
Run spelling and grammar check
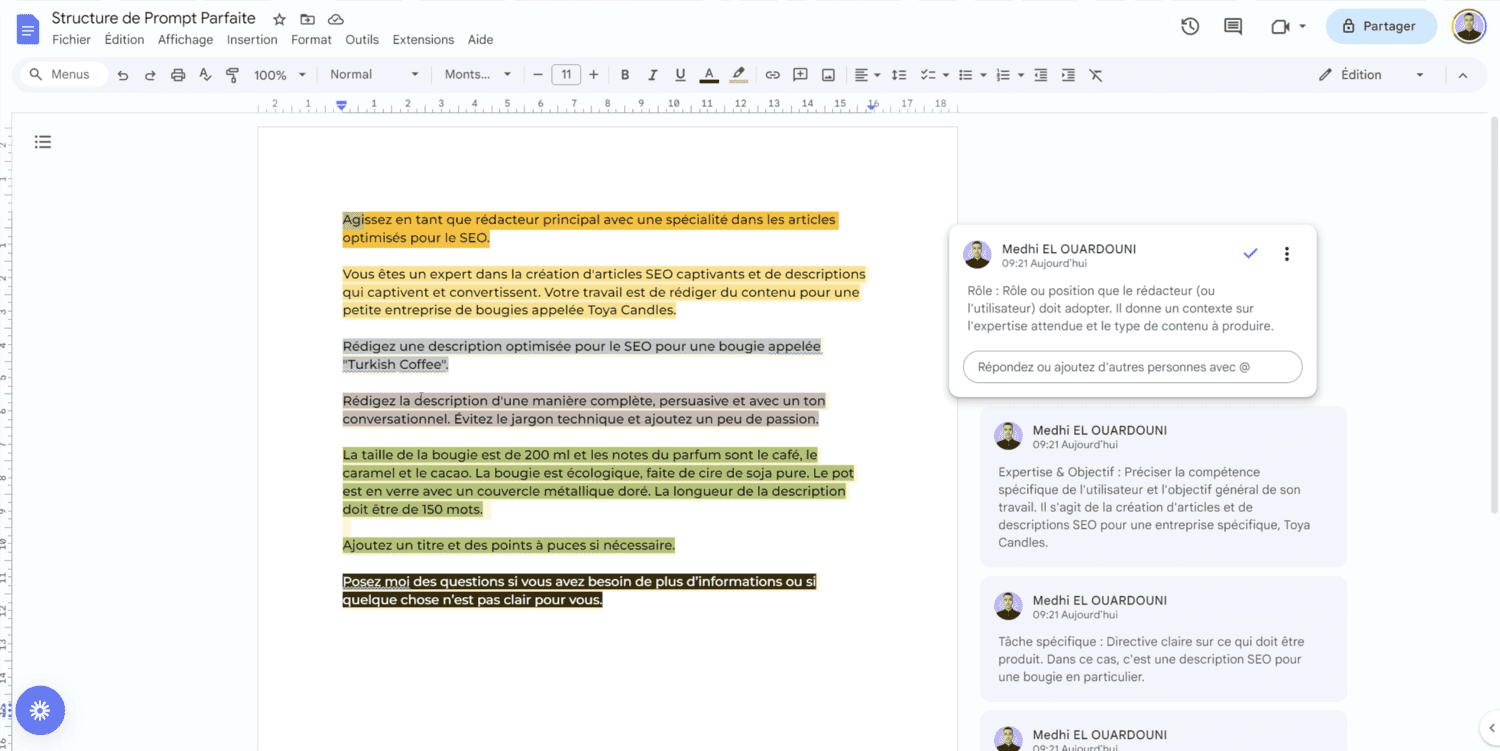click(205, 75)
